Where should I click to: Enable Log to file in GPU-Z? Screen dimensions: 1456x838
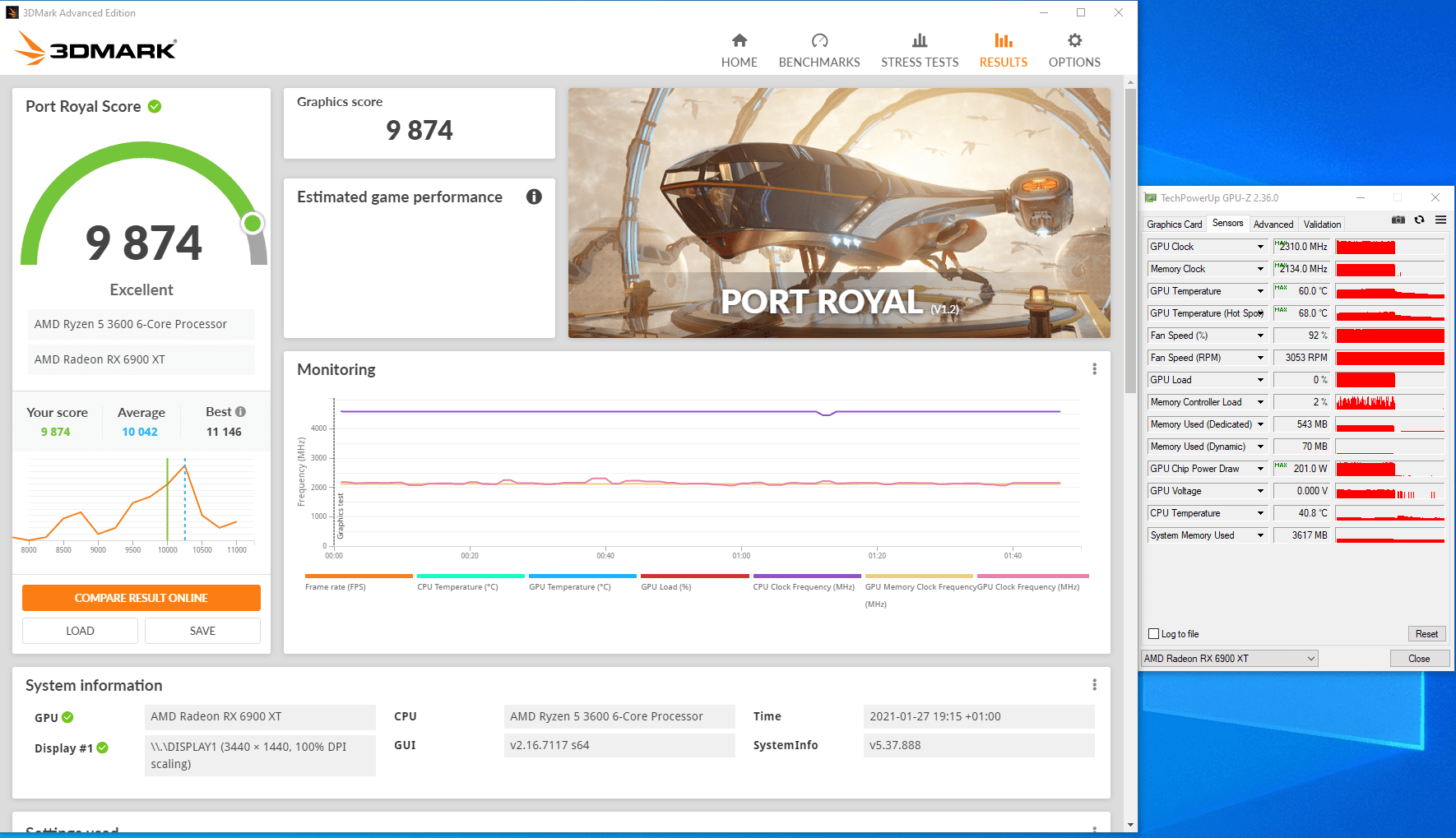[x=1153, y=634]
